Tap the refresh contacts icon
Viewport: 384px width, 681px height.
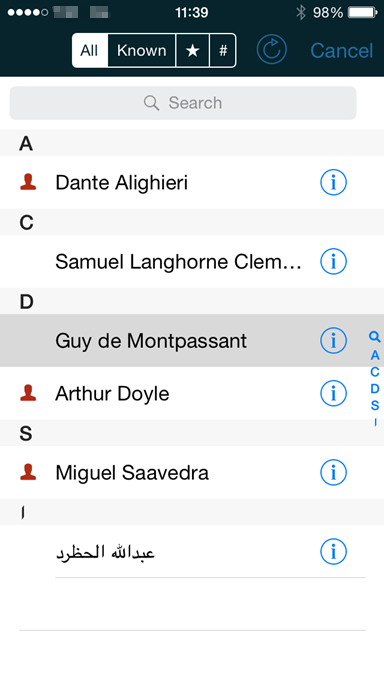(271, 50)
